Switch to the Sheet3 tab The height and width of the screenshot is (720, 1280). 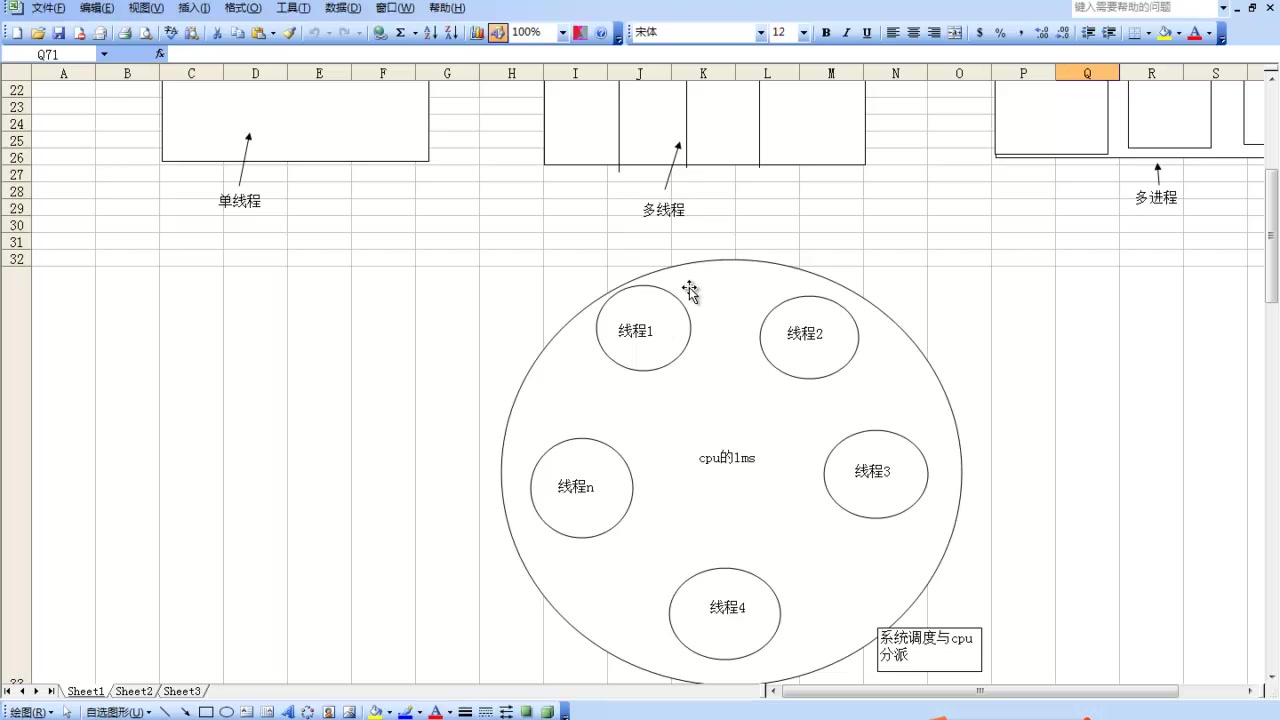tap(182, 691)
